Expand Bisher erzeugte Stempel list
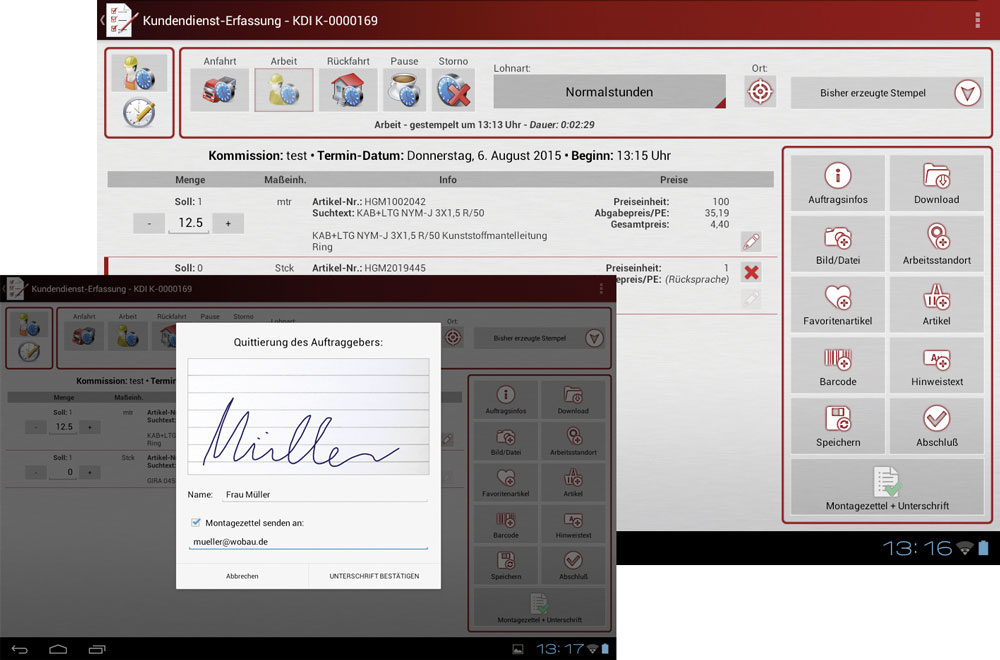Image resolution: width=1000 pixels, height=660 pixels. [x=887, y=92]
